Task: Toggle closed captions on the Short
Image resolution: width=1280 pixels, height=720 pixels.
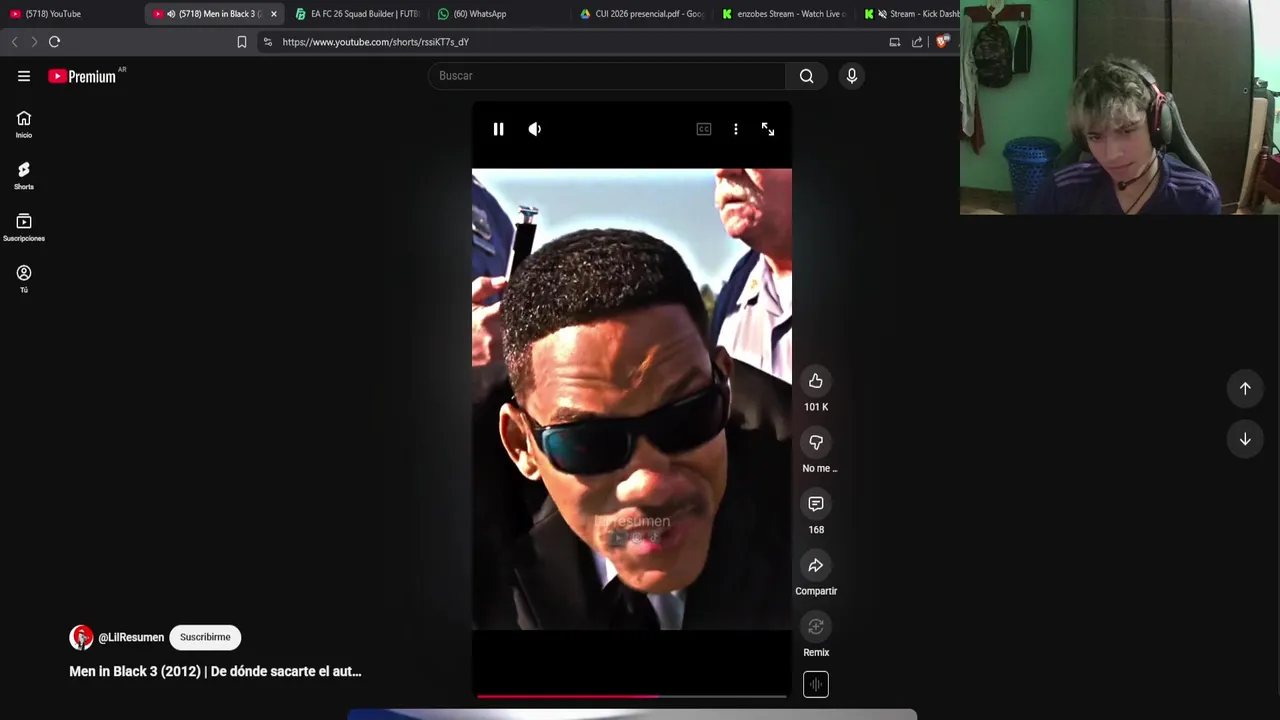Action: pos(704,129)
